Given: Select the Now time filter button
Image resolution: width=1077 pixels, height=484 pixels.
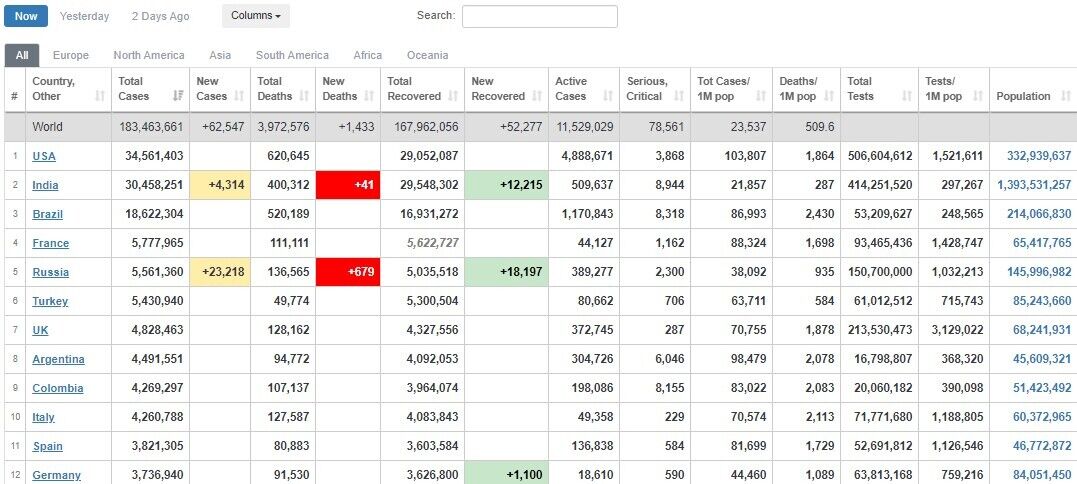Looking at the screenshot, I should [x=26, y=16].
